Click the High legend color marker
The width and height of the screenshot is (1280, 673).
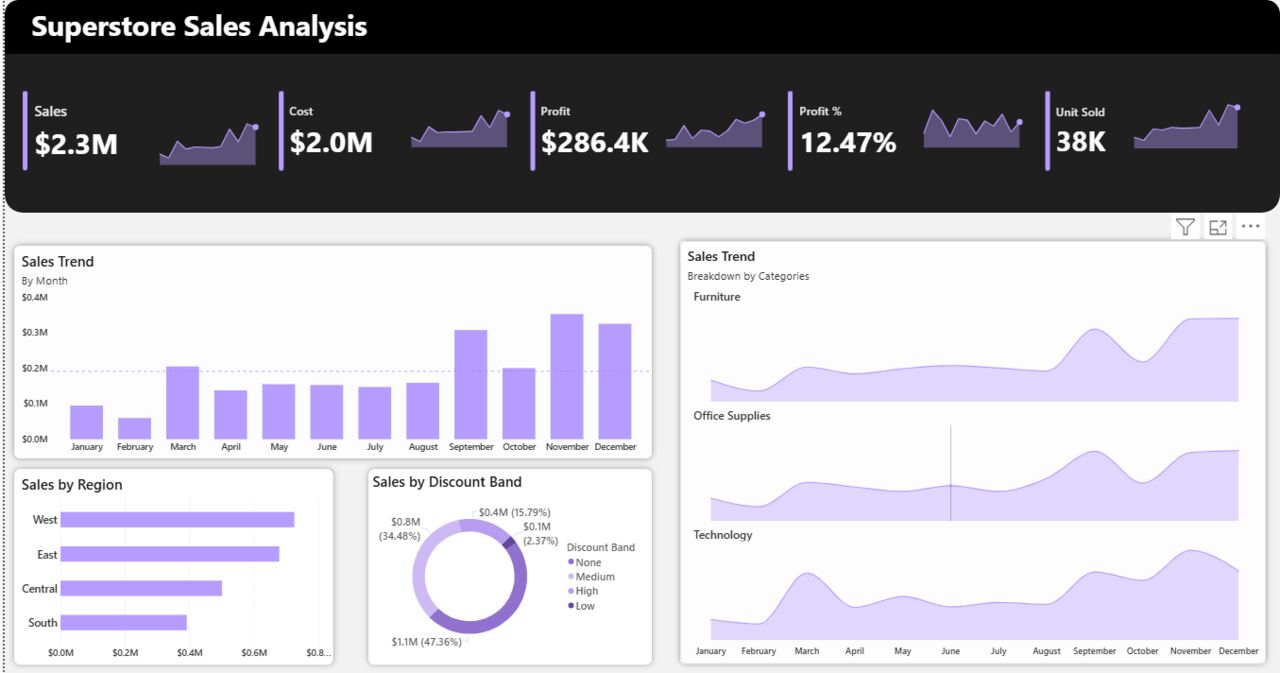(x=571, y=591)
